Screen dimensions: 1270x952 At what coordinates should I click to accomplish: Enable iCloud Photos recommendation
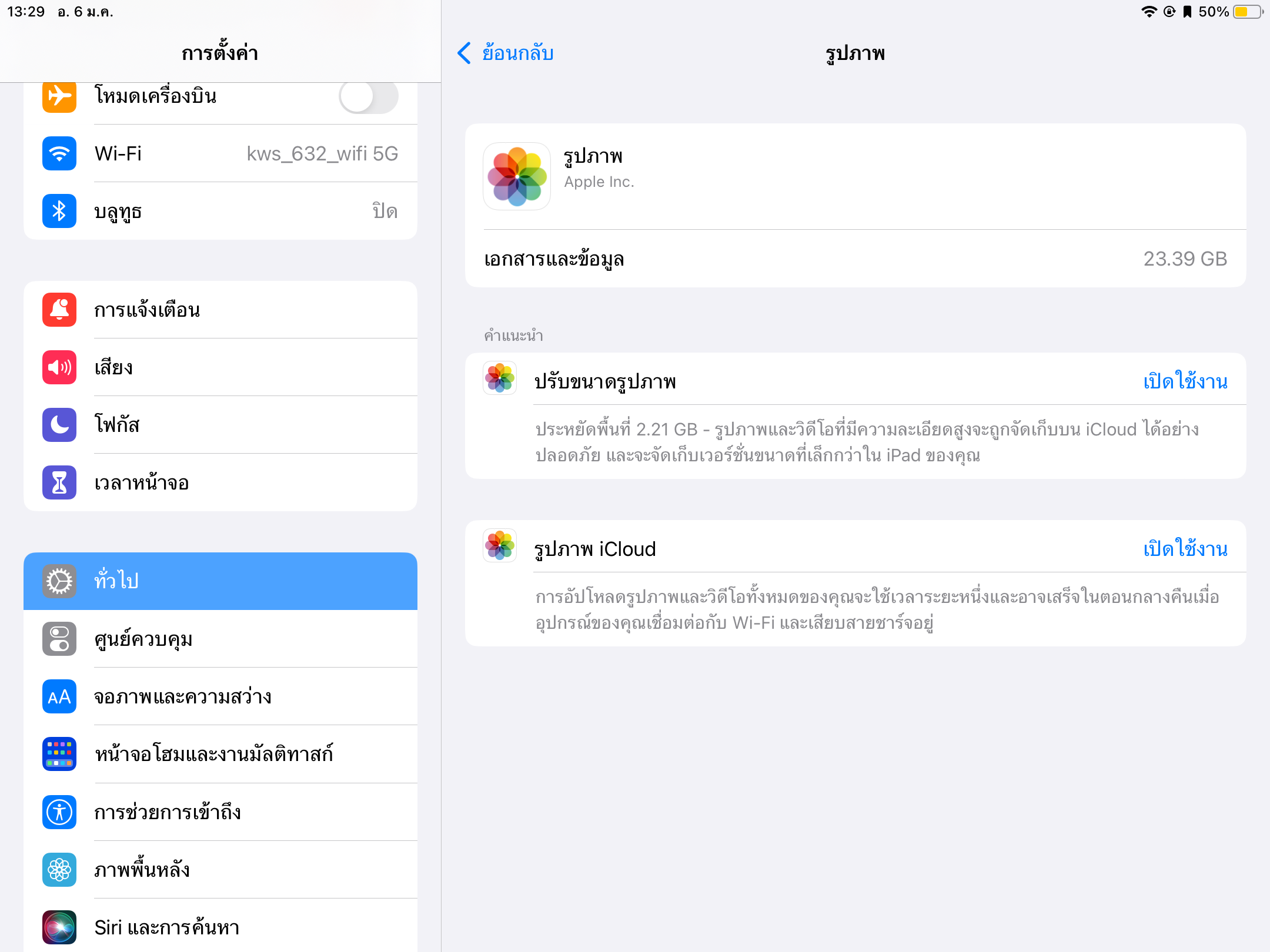tap(1185, 549)
